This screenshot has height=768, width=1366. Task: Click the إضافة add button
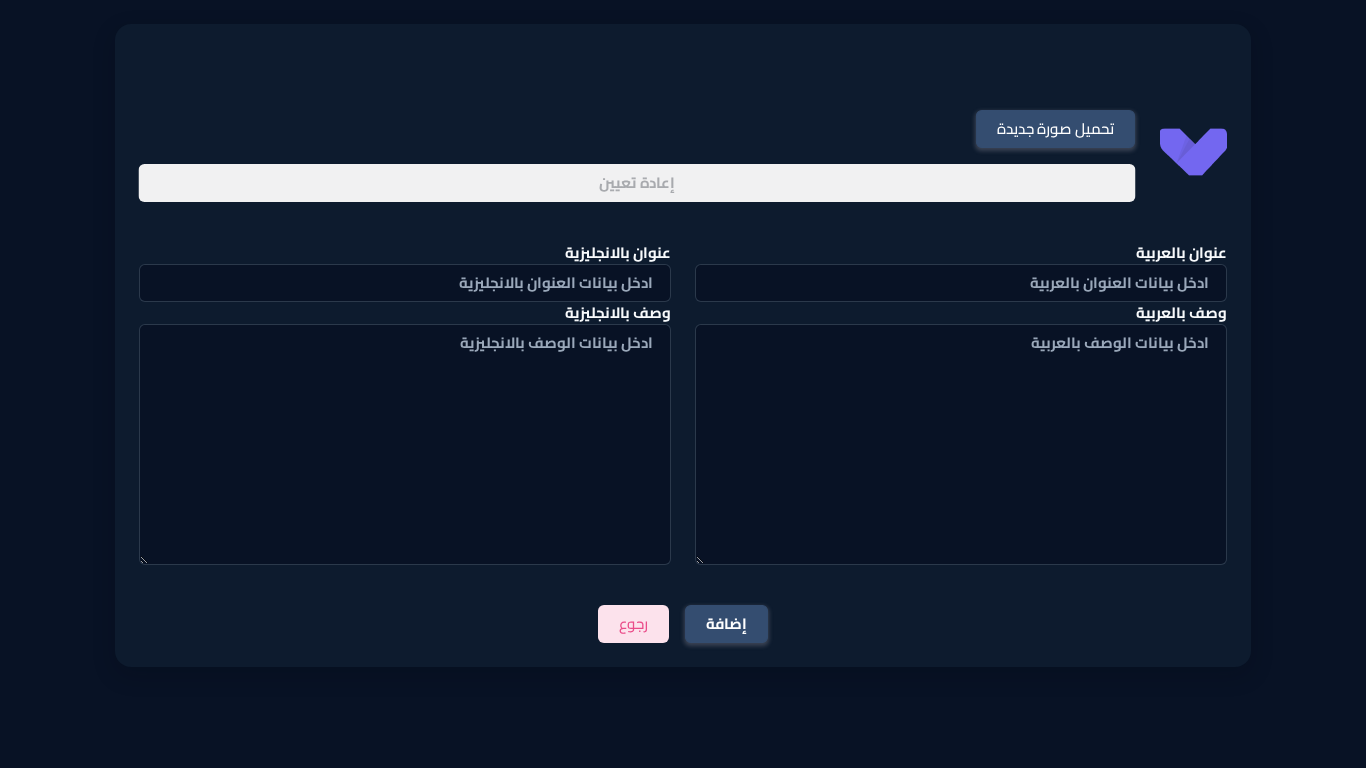coord(726,624)
